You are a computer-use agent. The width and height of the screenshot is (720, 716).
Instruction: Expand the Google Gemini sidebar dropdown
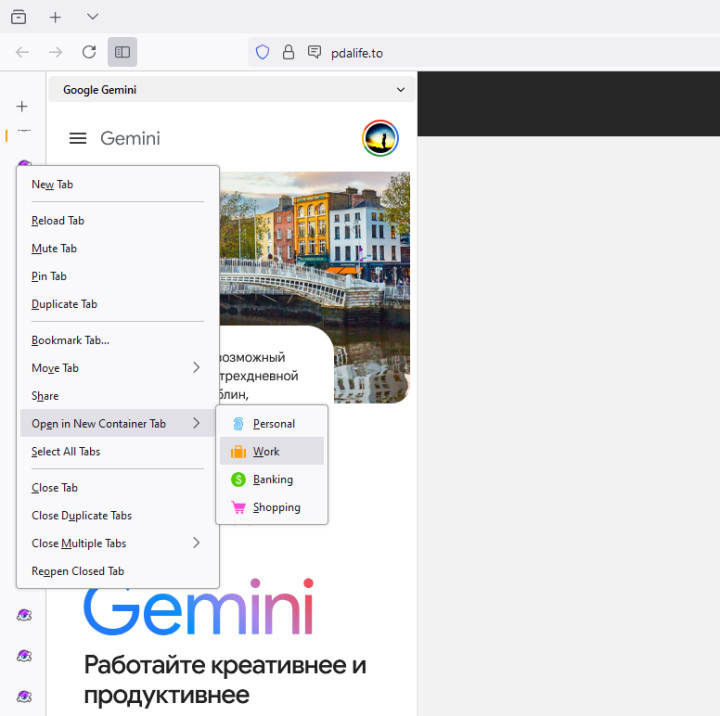[401, 90]
